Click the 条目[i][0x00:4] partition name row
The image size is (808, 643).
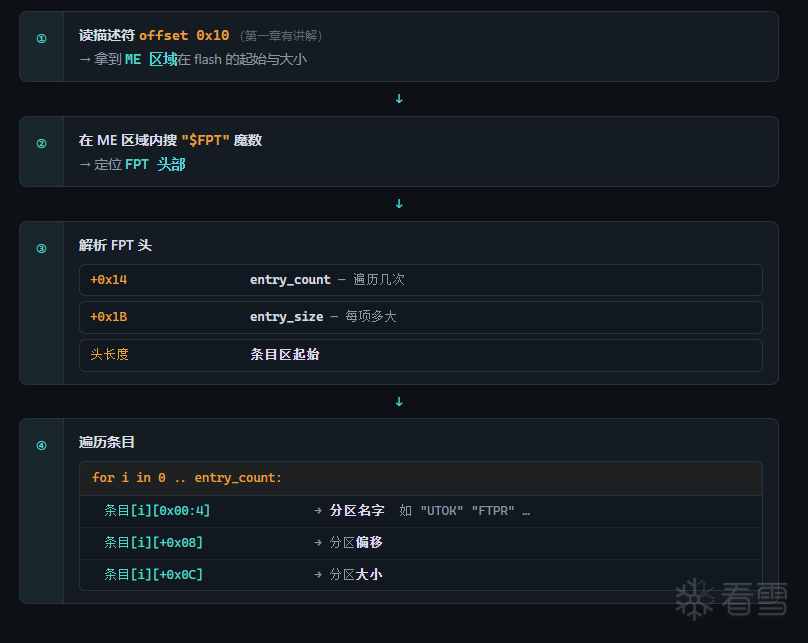[x=420, y=511]
